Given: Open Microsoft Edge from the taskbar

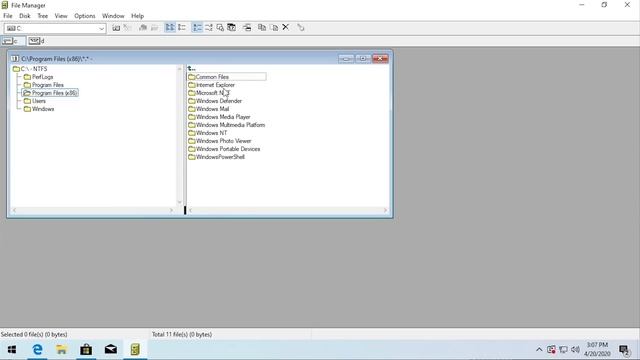Looking at the screenshot, I should [x=37, y=350].
